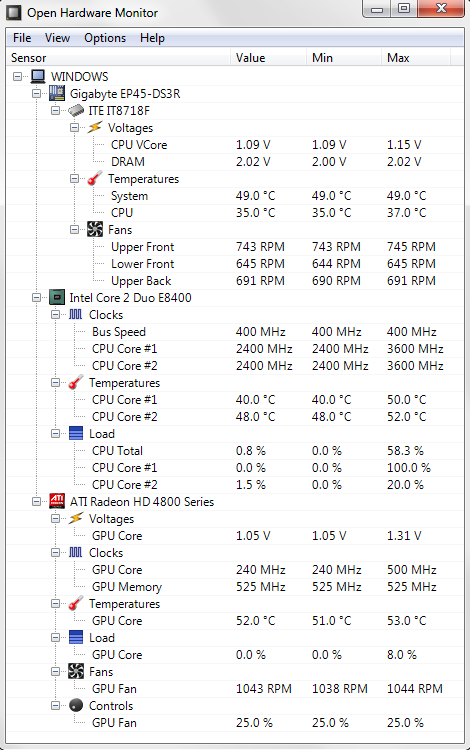
Task: Click the motherboard Fans fan icon
Action: (95, 230)
